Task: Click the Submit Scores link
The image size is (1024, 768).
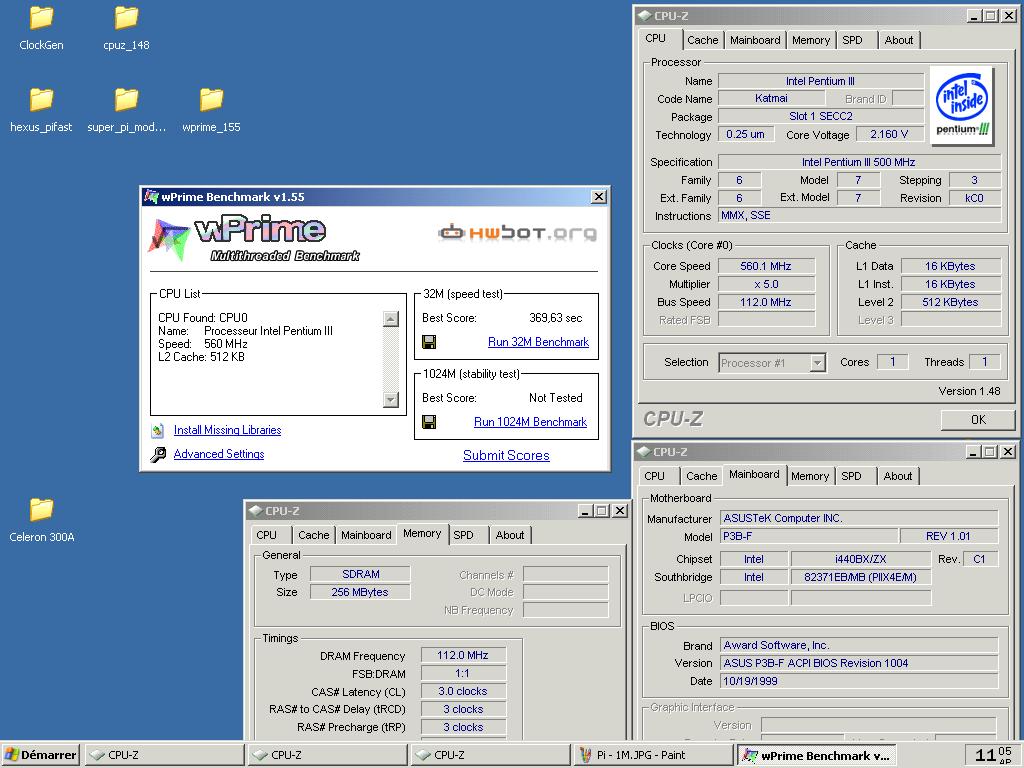Action: (506, 455)
